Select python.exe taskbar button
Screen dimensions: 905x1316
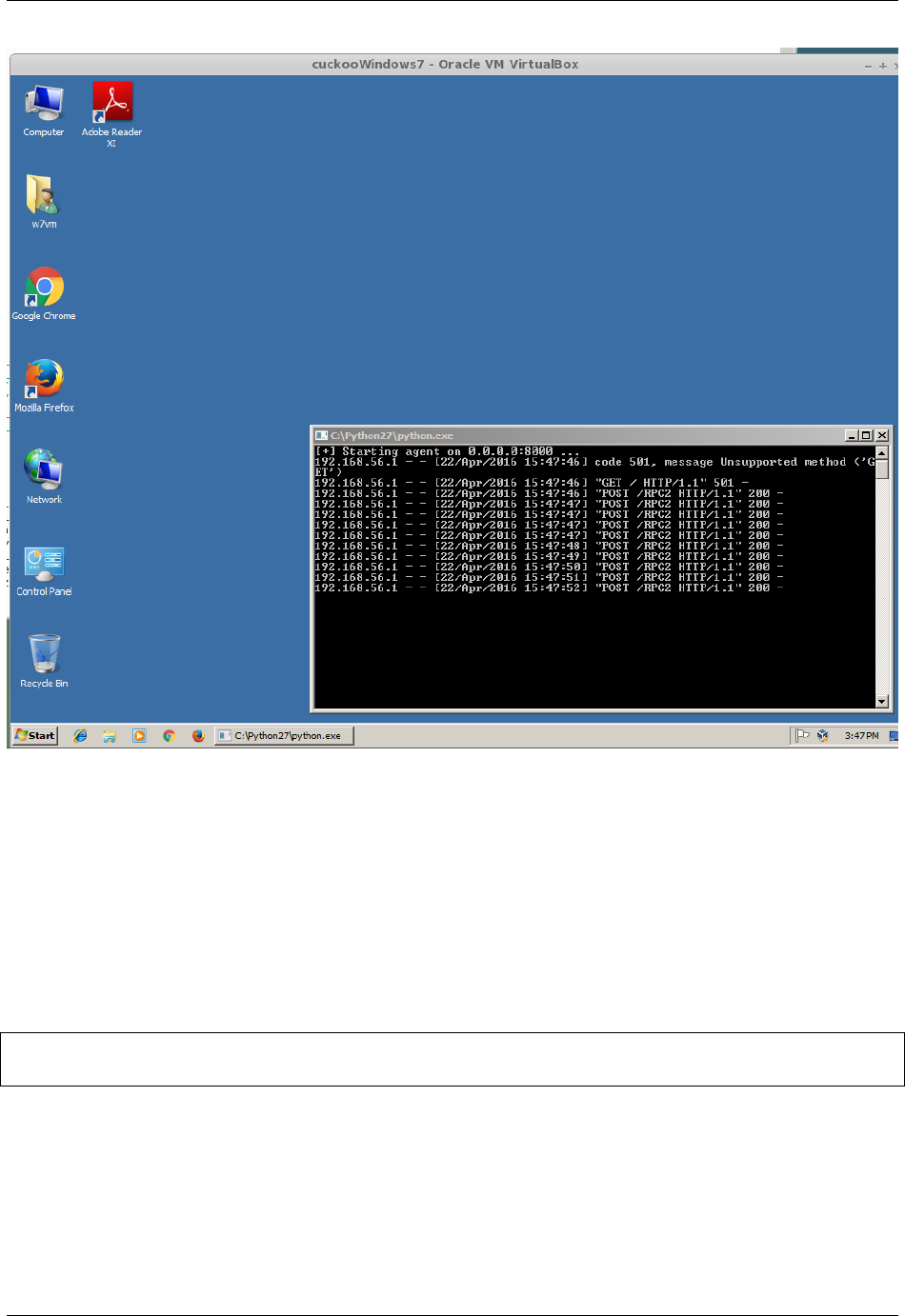[x=284, y=735]
